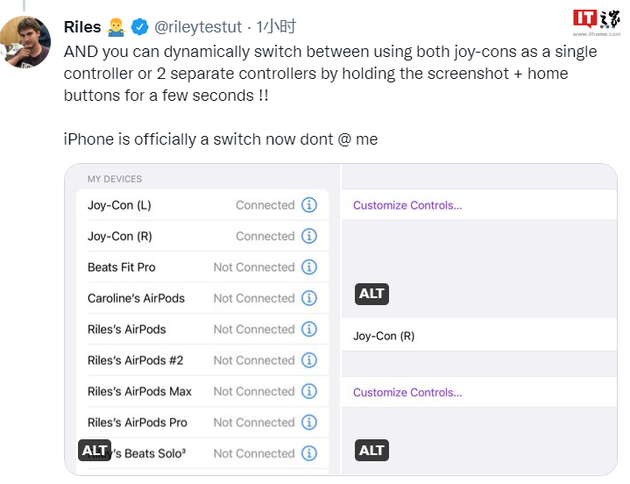Open info icon for Joy-Con (R)
Viewport: 630px width, 484px height.
pos(309,236)
